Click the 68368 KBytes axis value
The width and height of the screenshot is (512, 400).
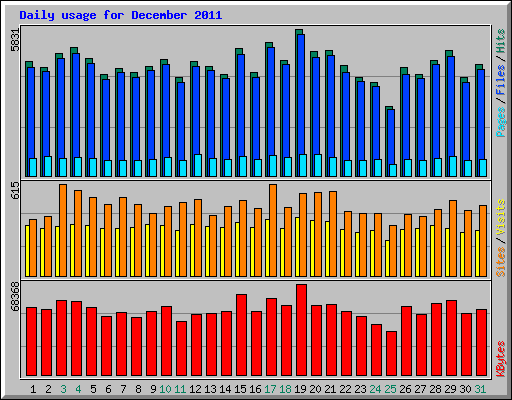coord(15,296)
